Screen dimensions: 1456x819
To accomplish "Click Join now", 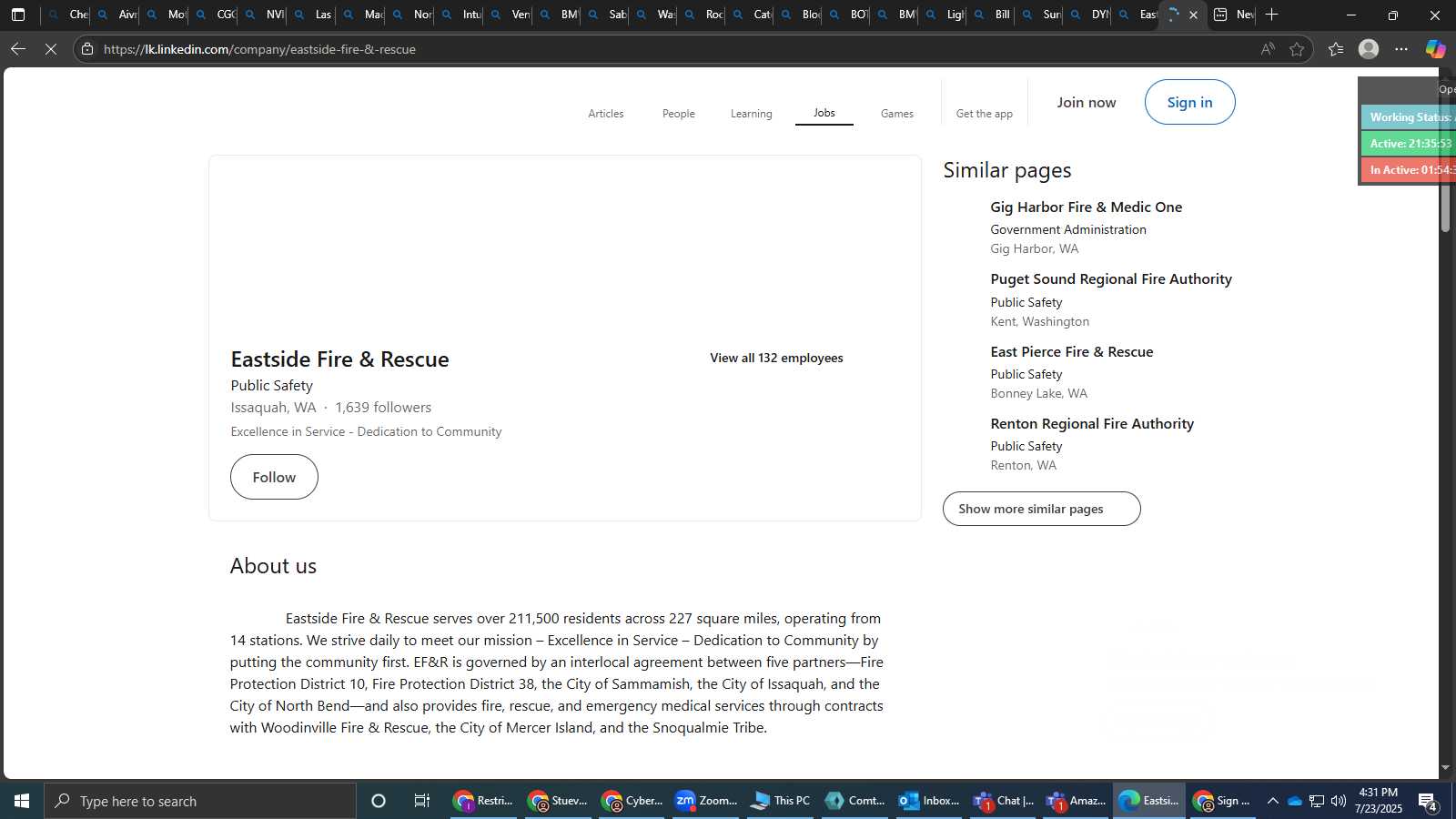I will click(1087, 102).
